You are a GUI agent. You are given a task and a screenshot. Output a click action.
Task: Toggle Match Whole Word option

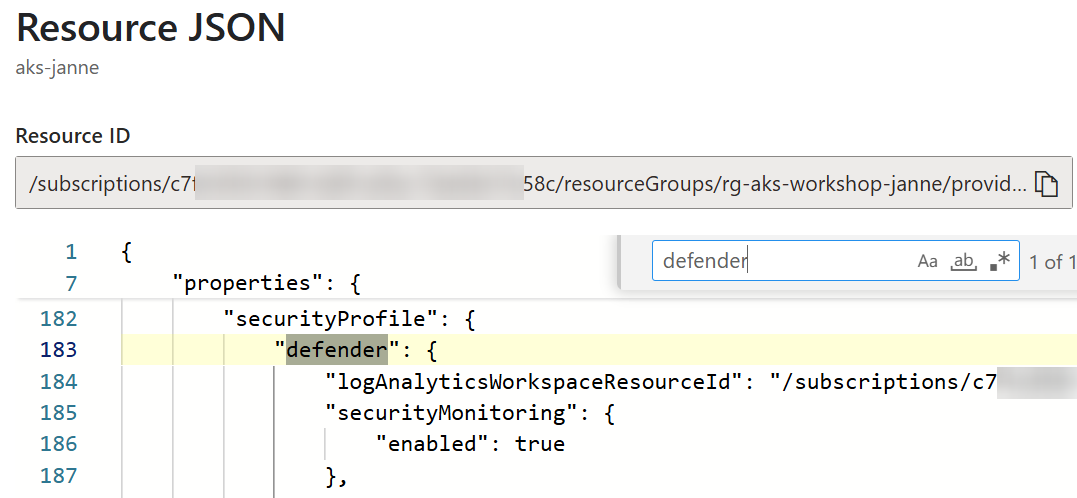click(964, 261)
